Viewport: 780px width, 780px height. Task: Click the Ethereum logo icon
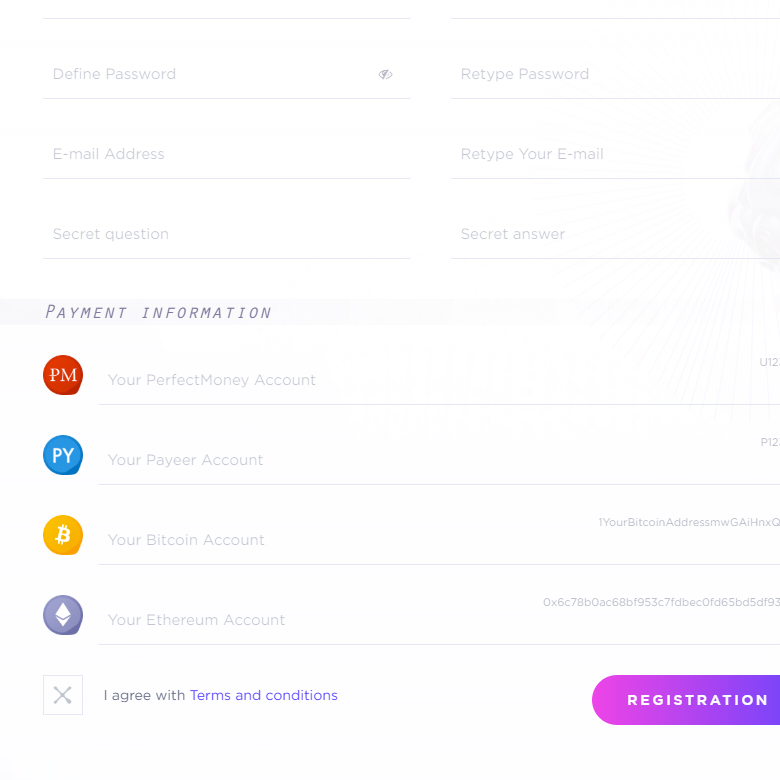point(63,615)
